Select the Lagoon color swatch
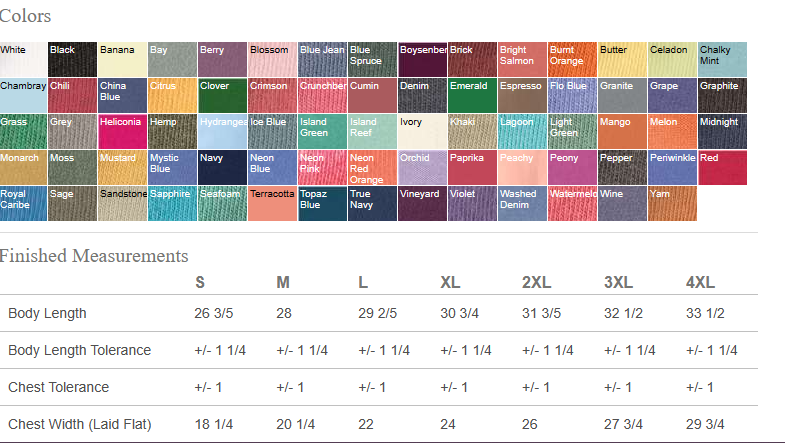Viewport: 785px width, 443px height. coord(523,131)
